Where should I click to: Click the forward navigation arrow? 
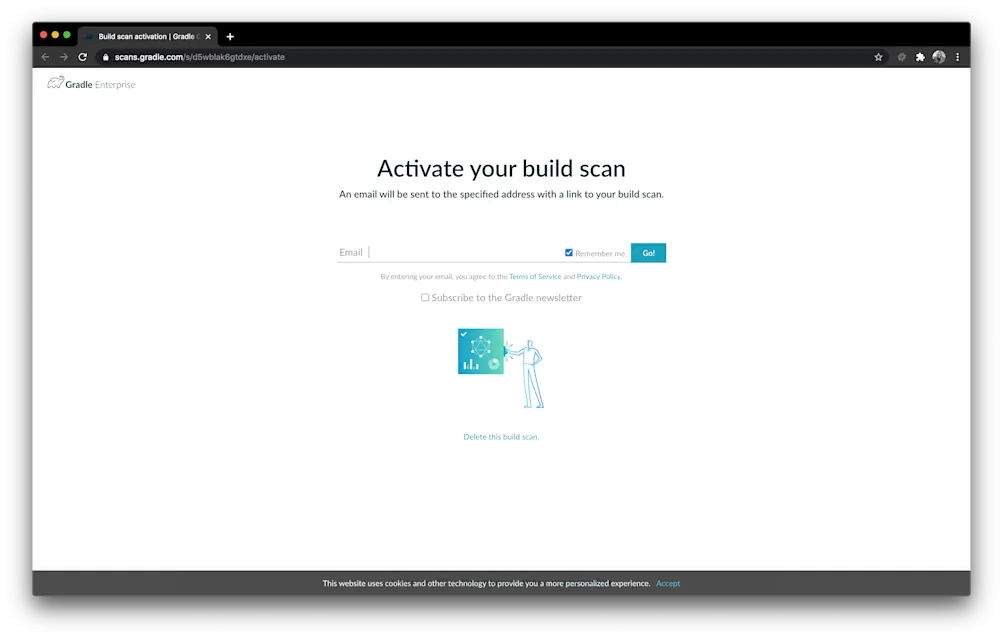[63, 57]
